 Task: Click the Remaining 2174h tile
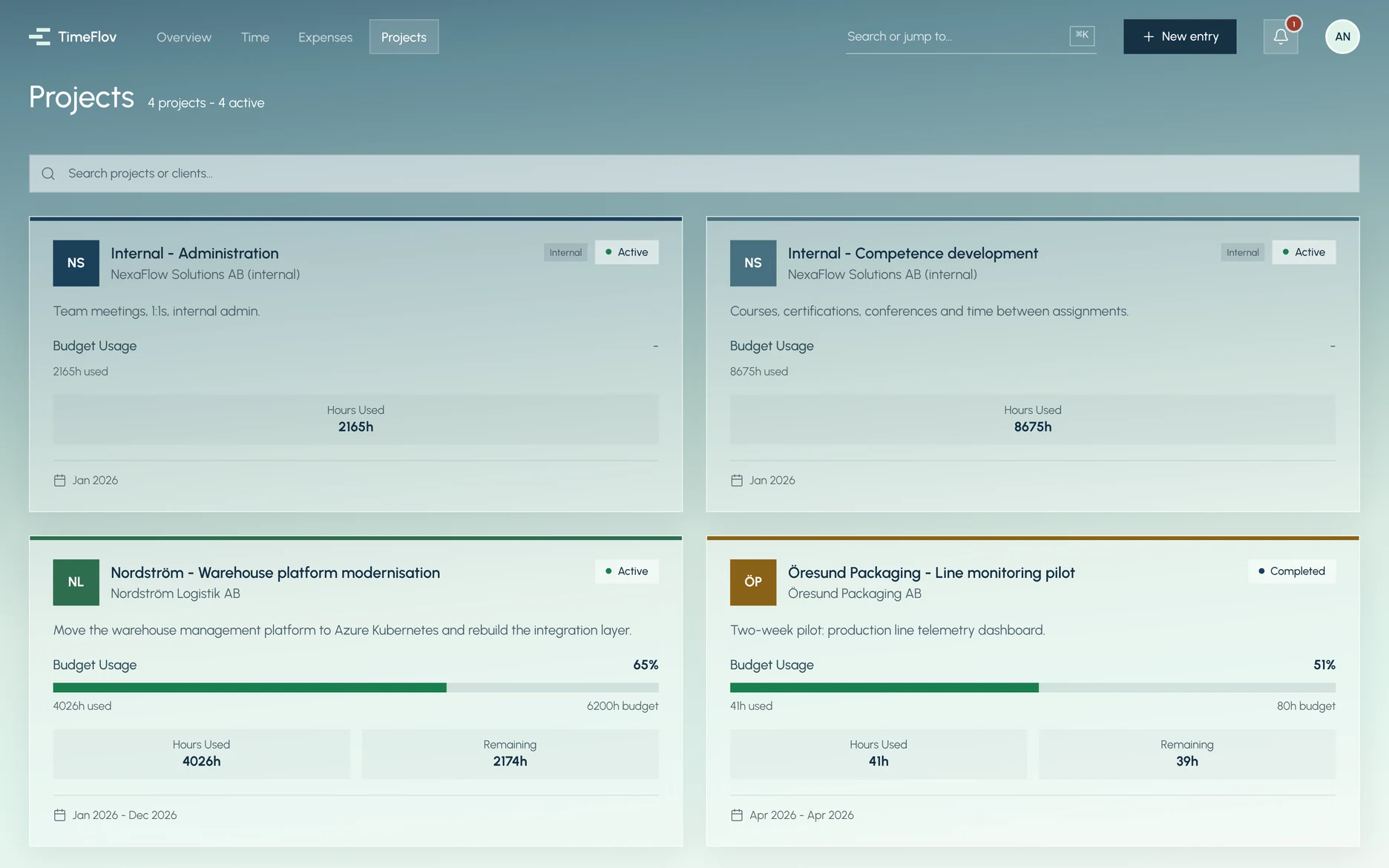(x=510, y=754)
